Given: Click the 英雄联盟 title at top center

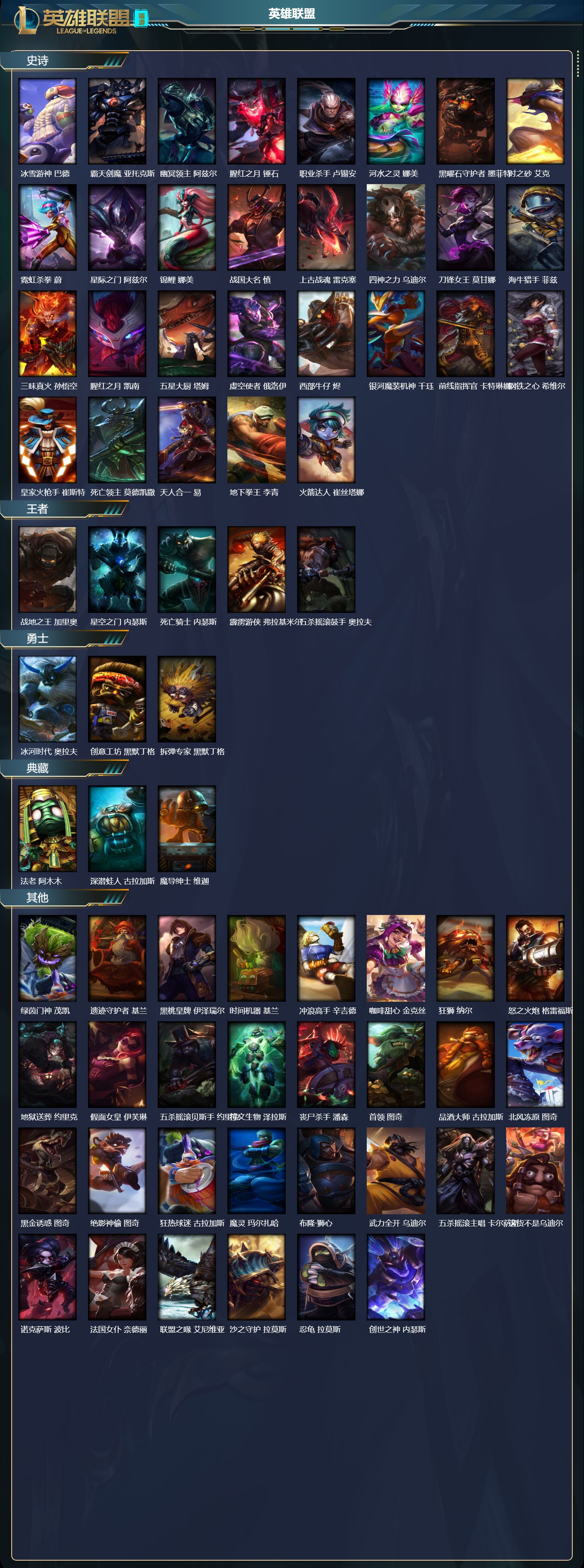Looking at the screenshot, I should pyautogui.click(x=292, y=13).
